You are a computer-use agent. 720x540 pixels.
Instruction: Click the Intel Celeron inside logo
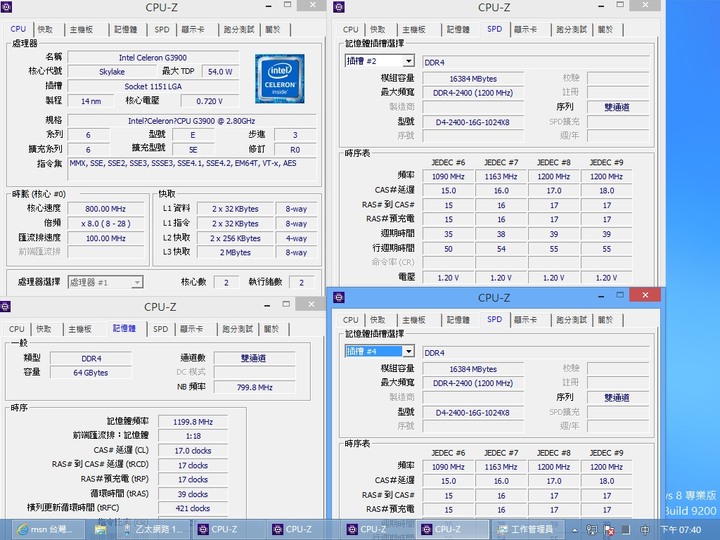click(280, 79)
